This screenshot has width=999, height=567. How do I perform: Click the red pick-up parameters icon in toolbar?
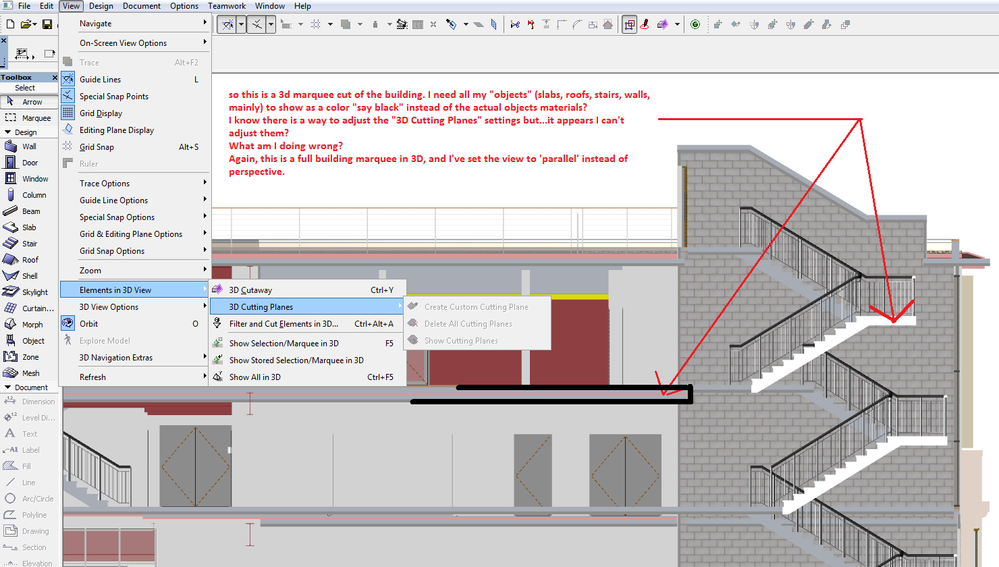(645, 24)
